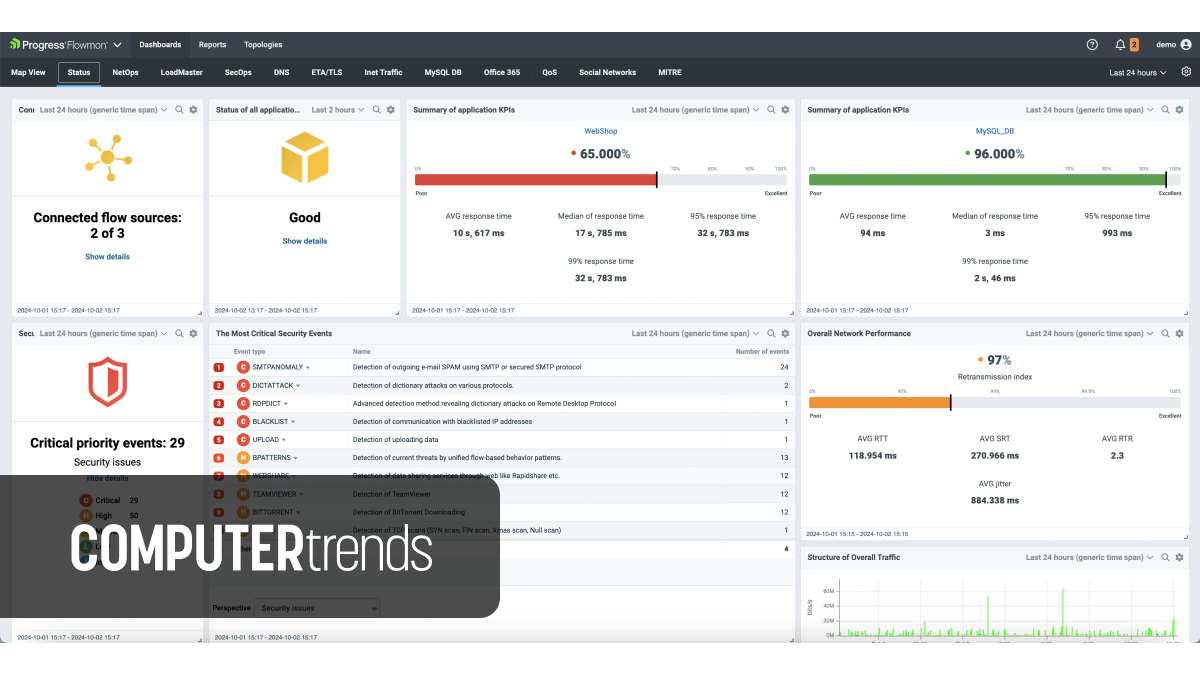Screen dimensions: 1200x675
Task: Click the Event type column header
Action: [x=250, y=352]
